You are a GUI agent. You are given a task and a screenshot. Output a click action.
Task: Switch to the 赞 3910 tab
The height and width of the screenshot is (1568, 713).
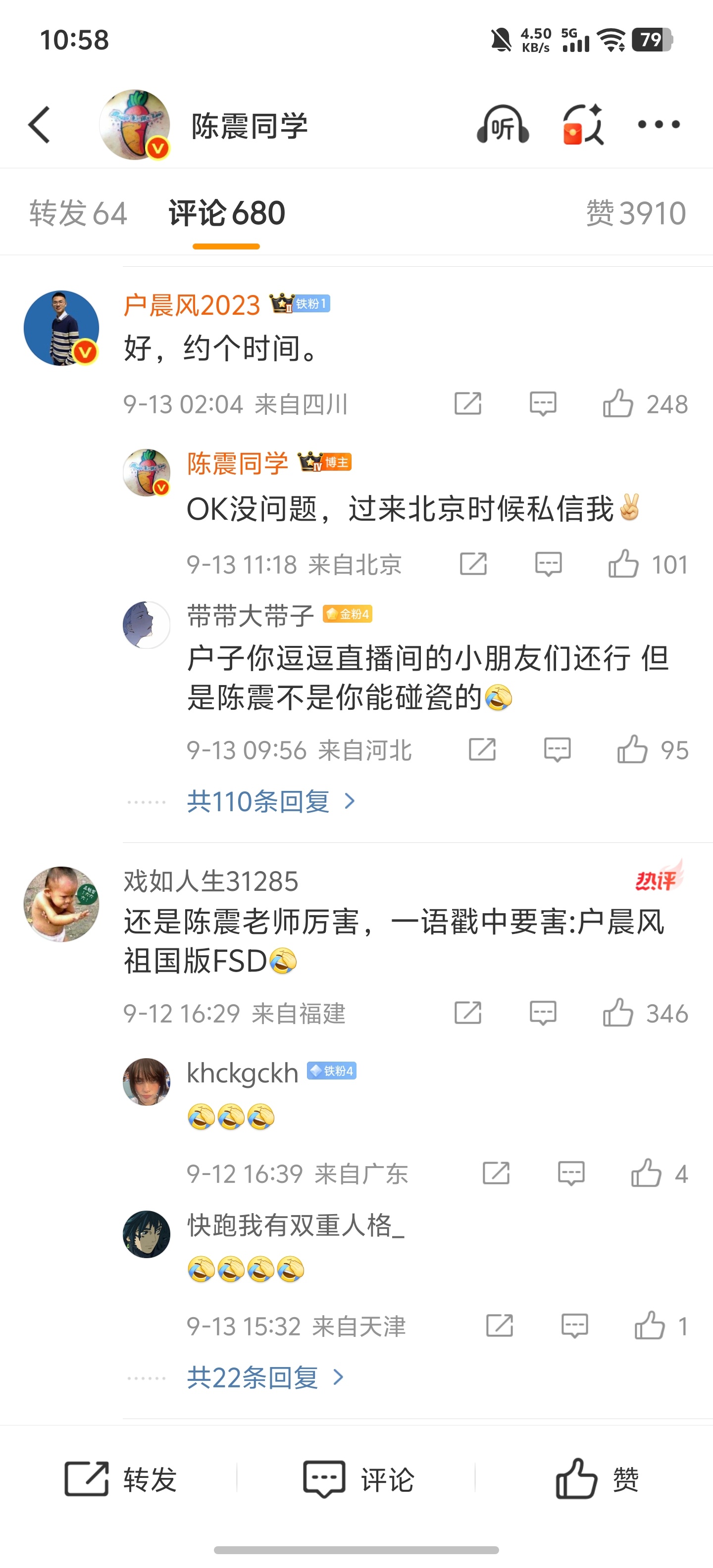pyautogui.click(x=636, y=213)
